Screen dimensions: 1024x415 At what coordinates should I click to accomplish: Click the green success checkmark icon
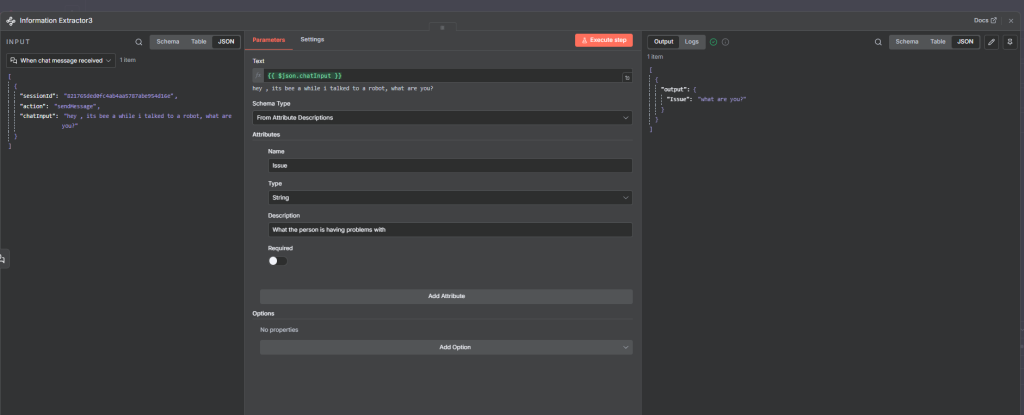click(x=713, y=42)
